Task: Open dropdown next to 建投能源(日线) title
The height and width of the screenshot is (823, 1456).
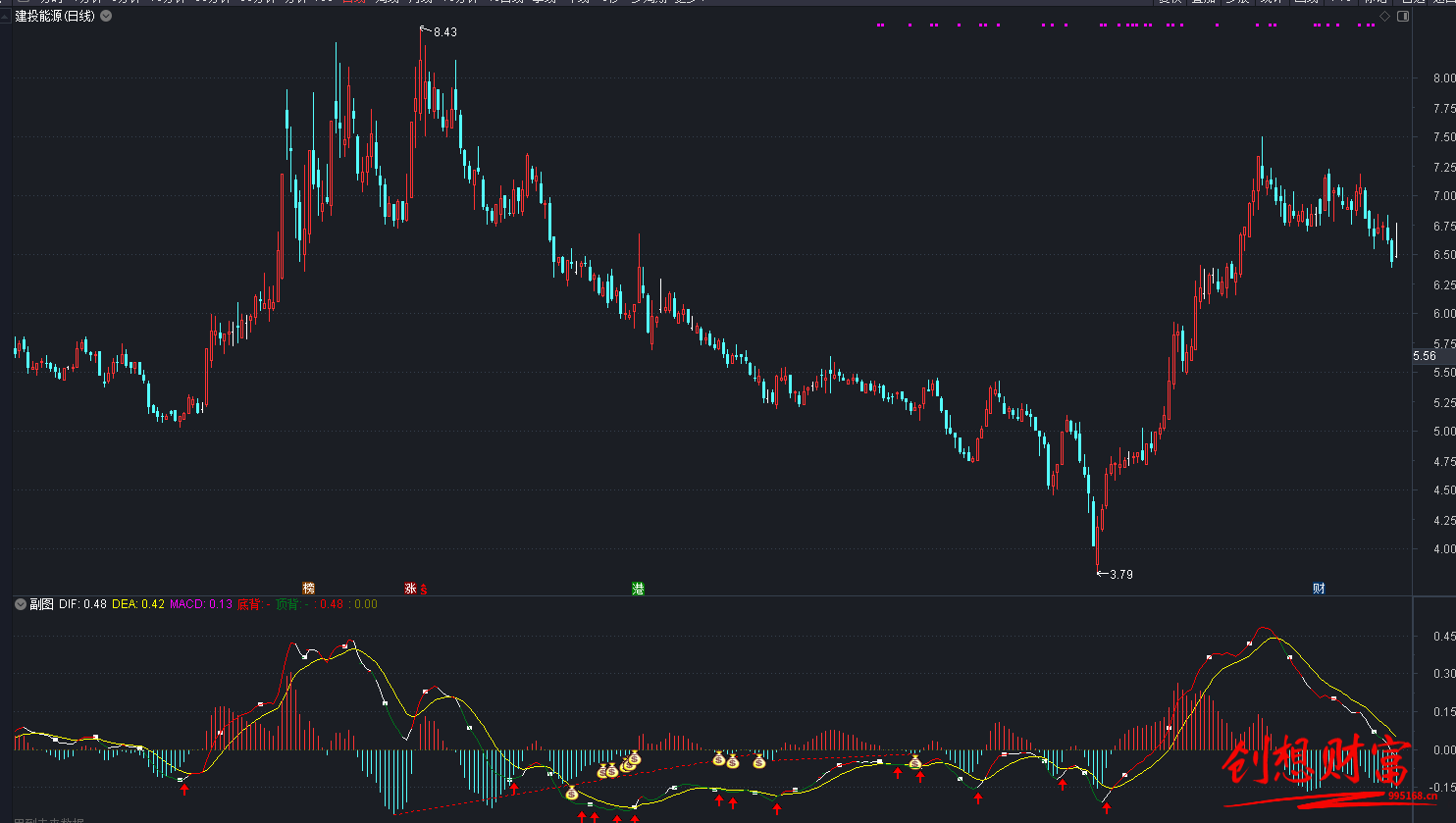Action: coord(106,16)
